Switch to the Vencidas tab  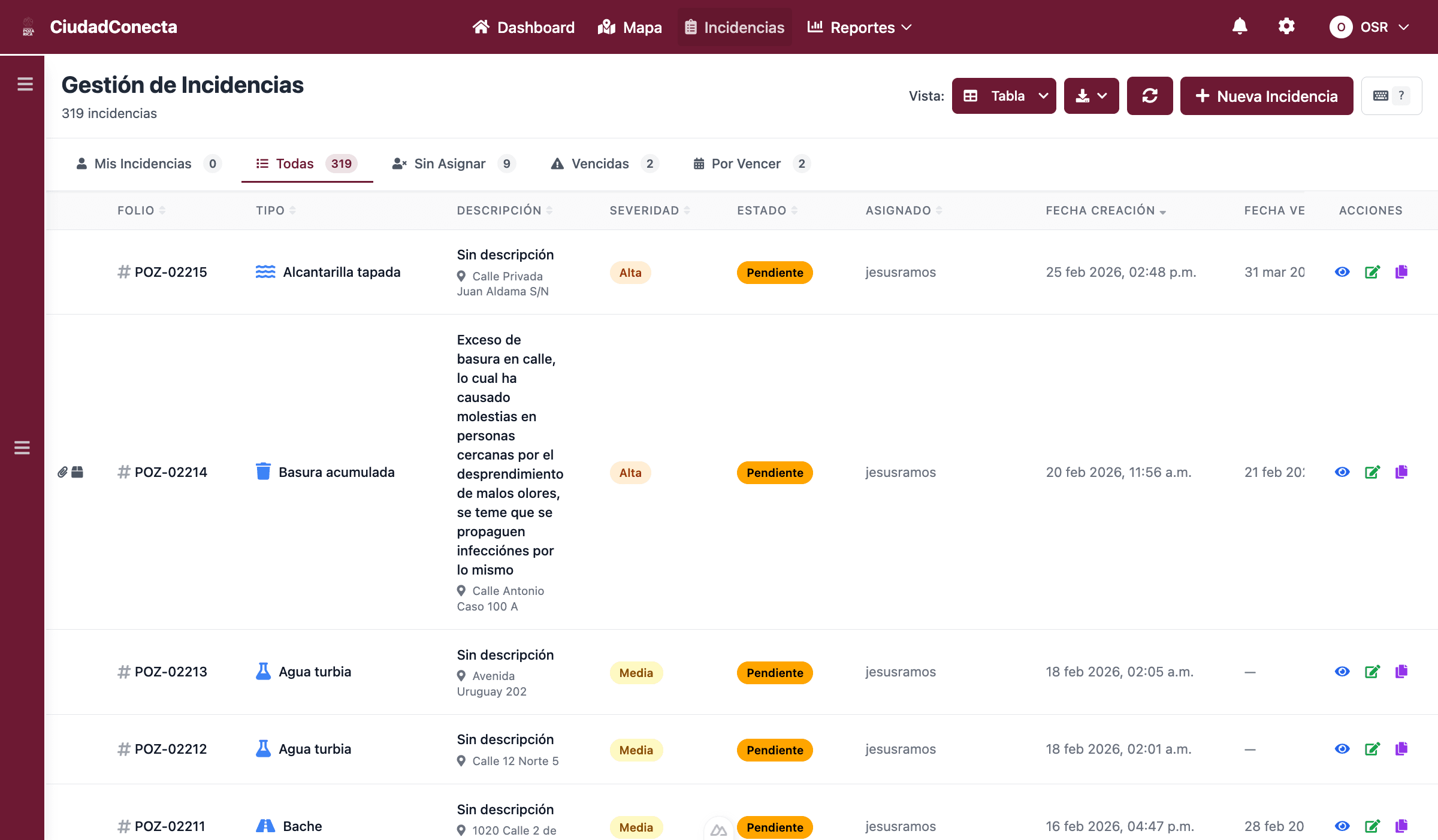pos(600,164)
